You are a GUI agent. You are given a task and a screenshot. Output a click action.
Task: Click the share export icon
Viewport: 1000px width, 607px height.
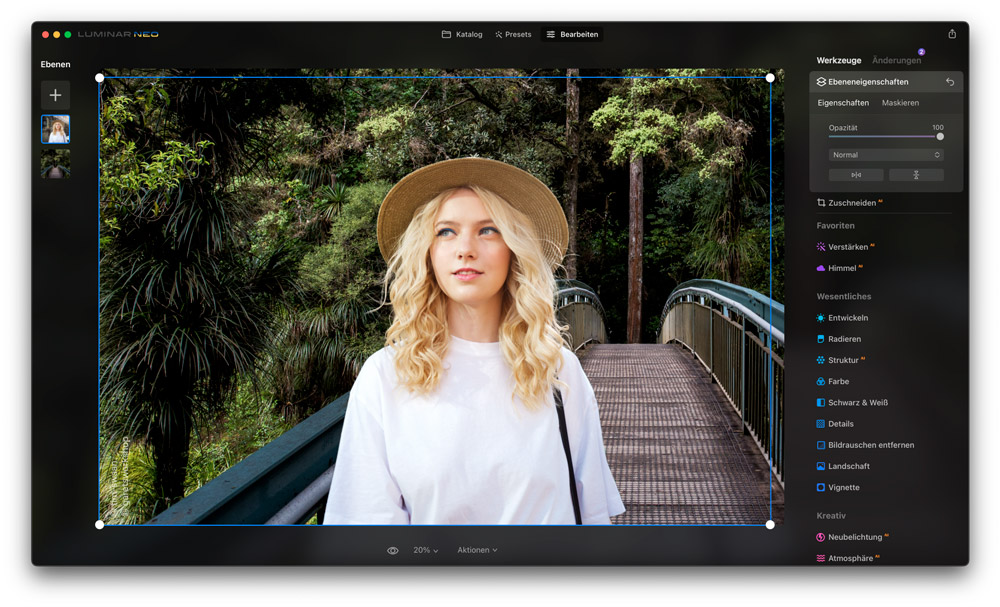952,34
